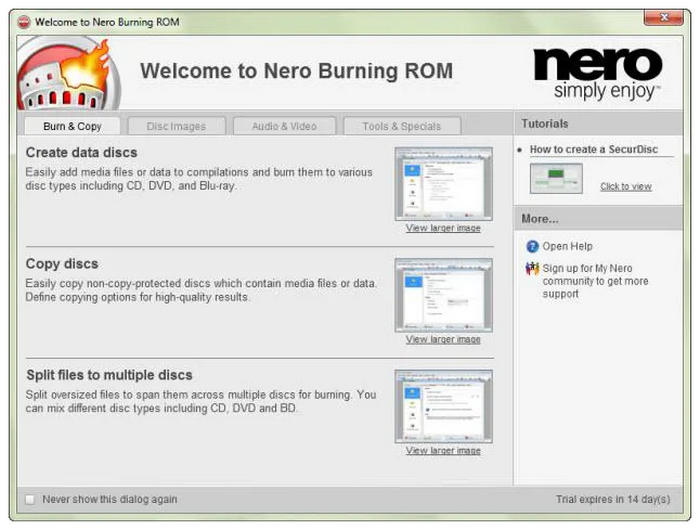Click the Welcome to Nero Burning ROM heading
Viewport: 700px width, 530px height.
296,71
